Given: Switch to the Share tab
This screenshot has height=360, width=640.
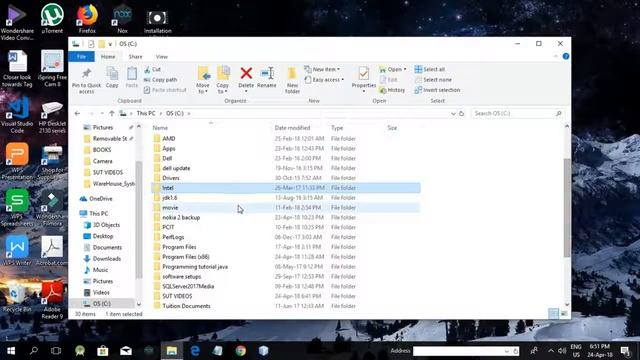Looking at the screenshot, I should (136, 57).
